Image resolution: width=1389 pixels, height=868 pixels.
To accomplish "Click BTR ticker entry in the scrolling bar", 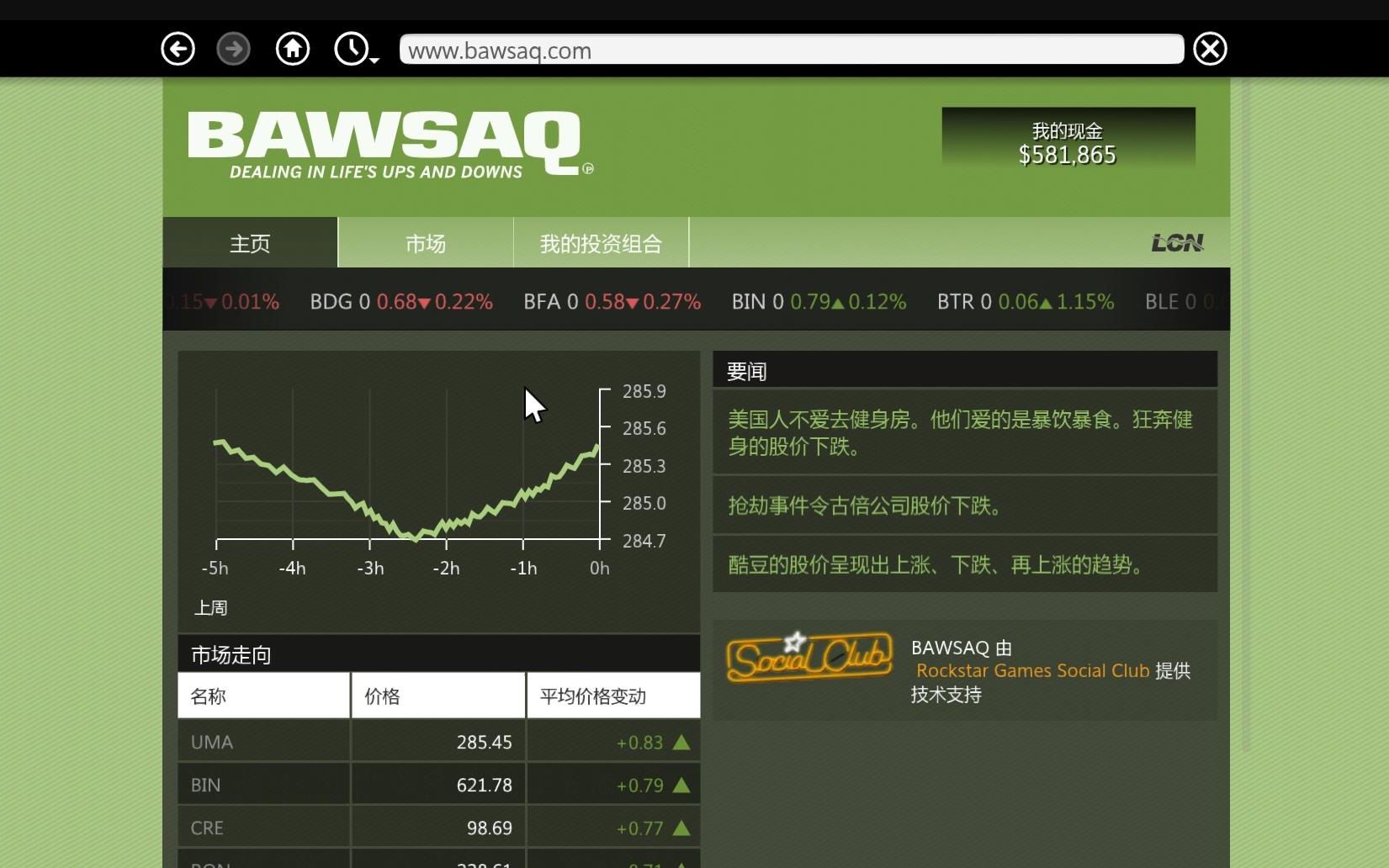I will point(1026,301).
